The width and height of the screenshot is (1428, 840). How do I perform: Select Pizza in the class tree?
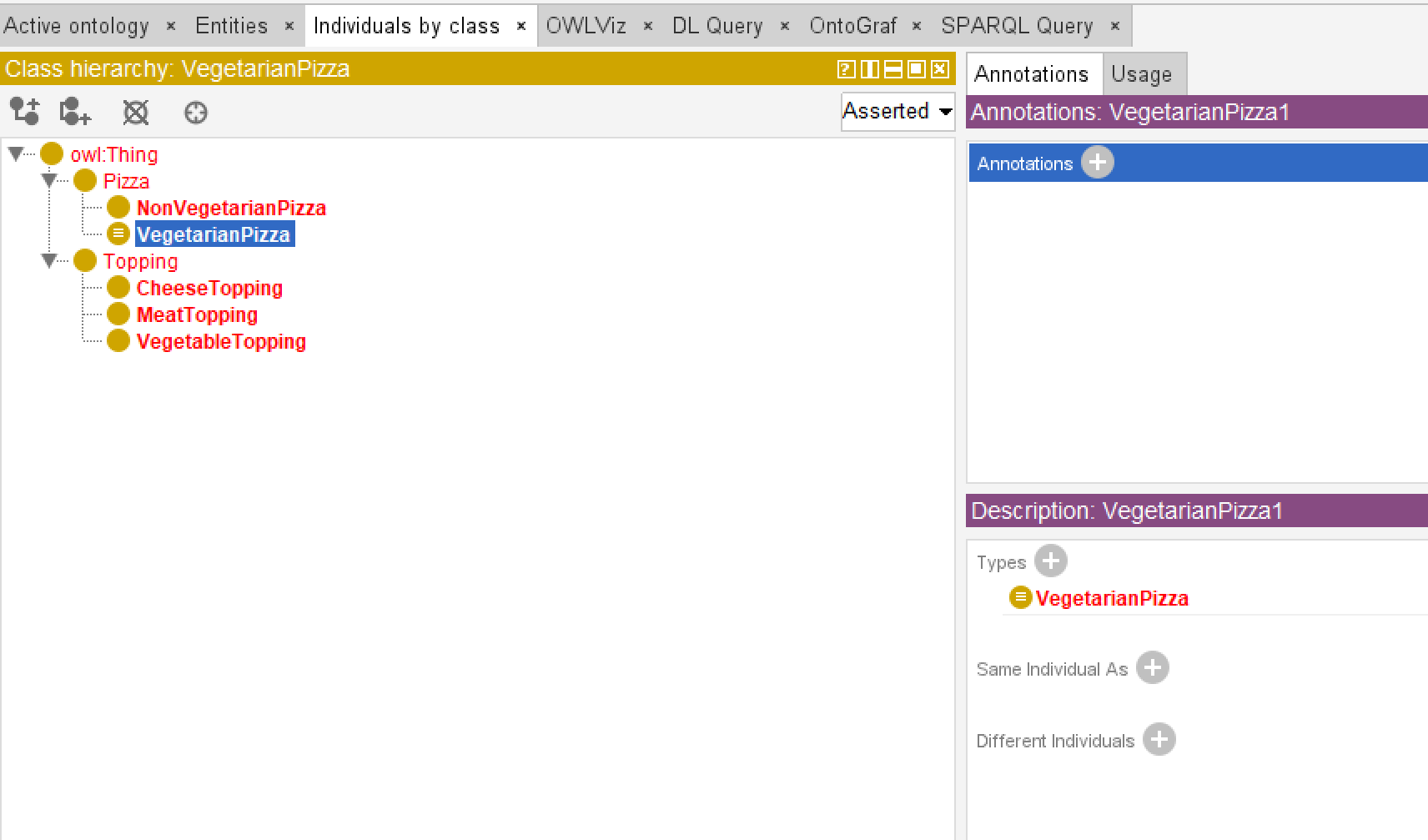[126, 181]
